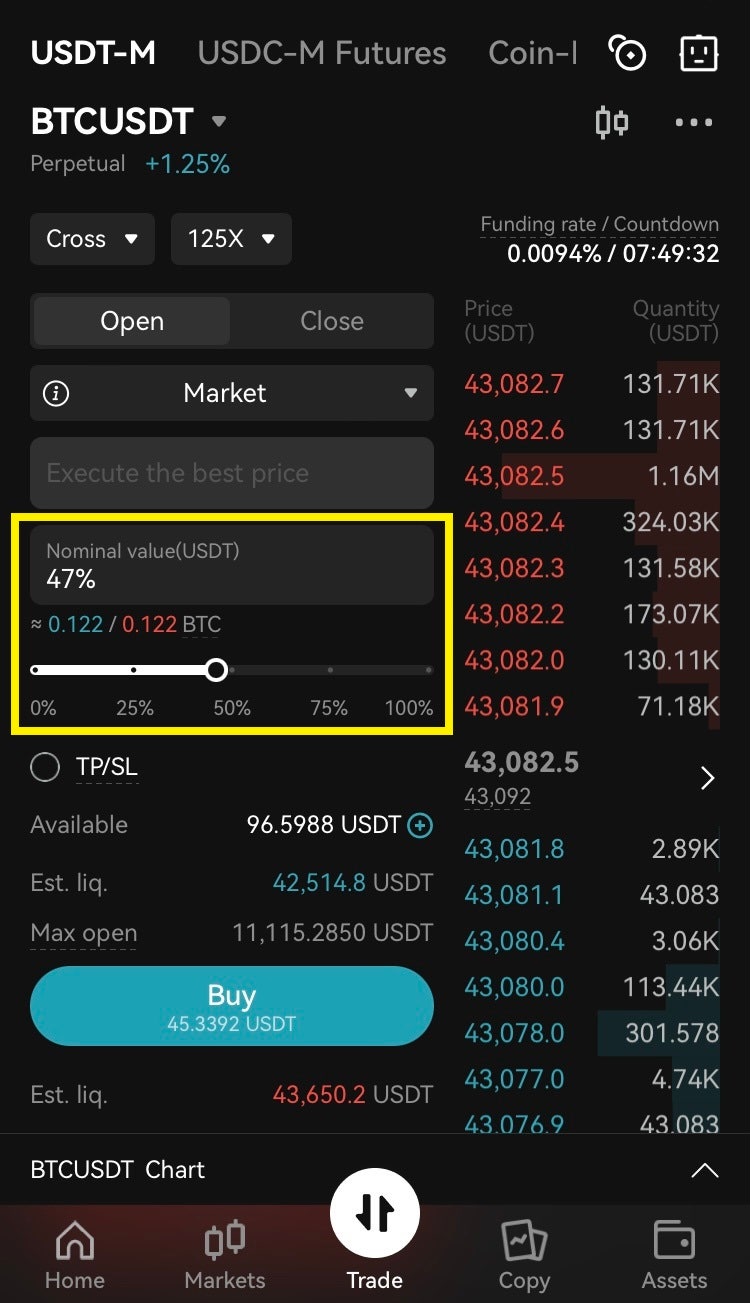
Task: Open the Cross margin mode dropdown
Action: [92, 239]
